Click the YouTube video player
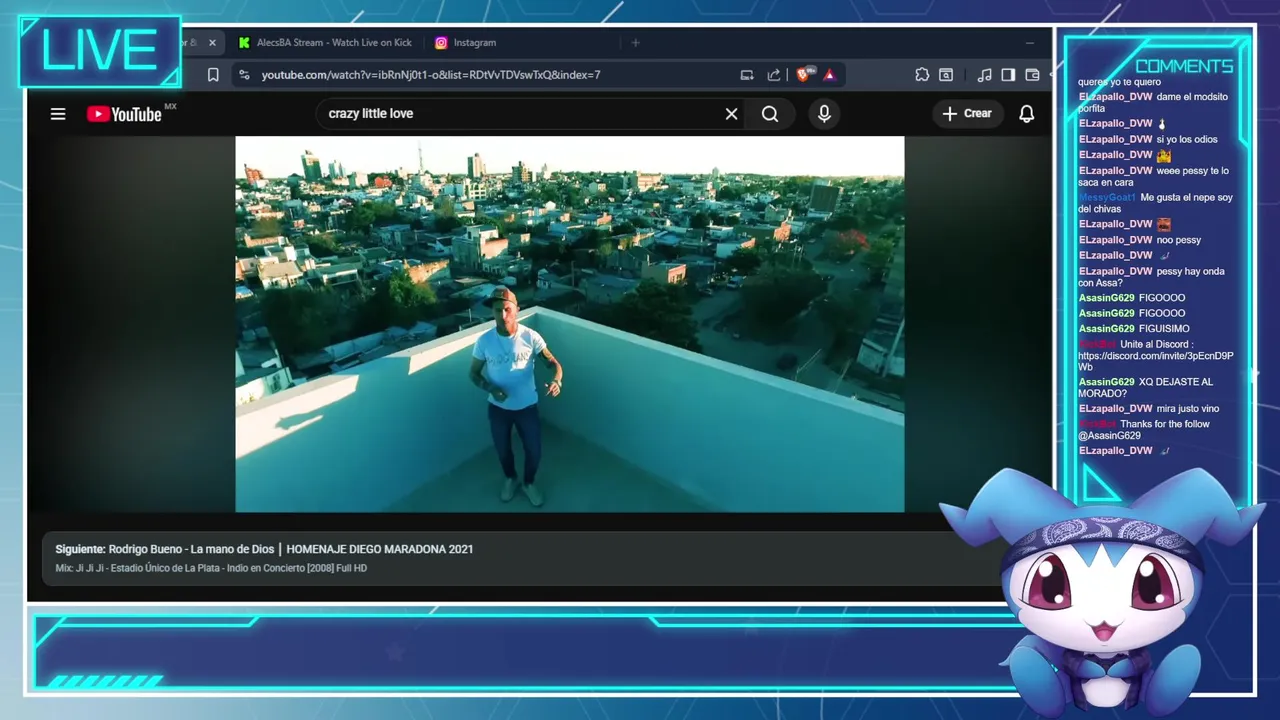 coord(569,324)
